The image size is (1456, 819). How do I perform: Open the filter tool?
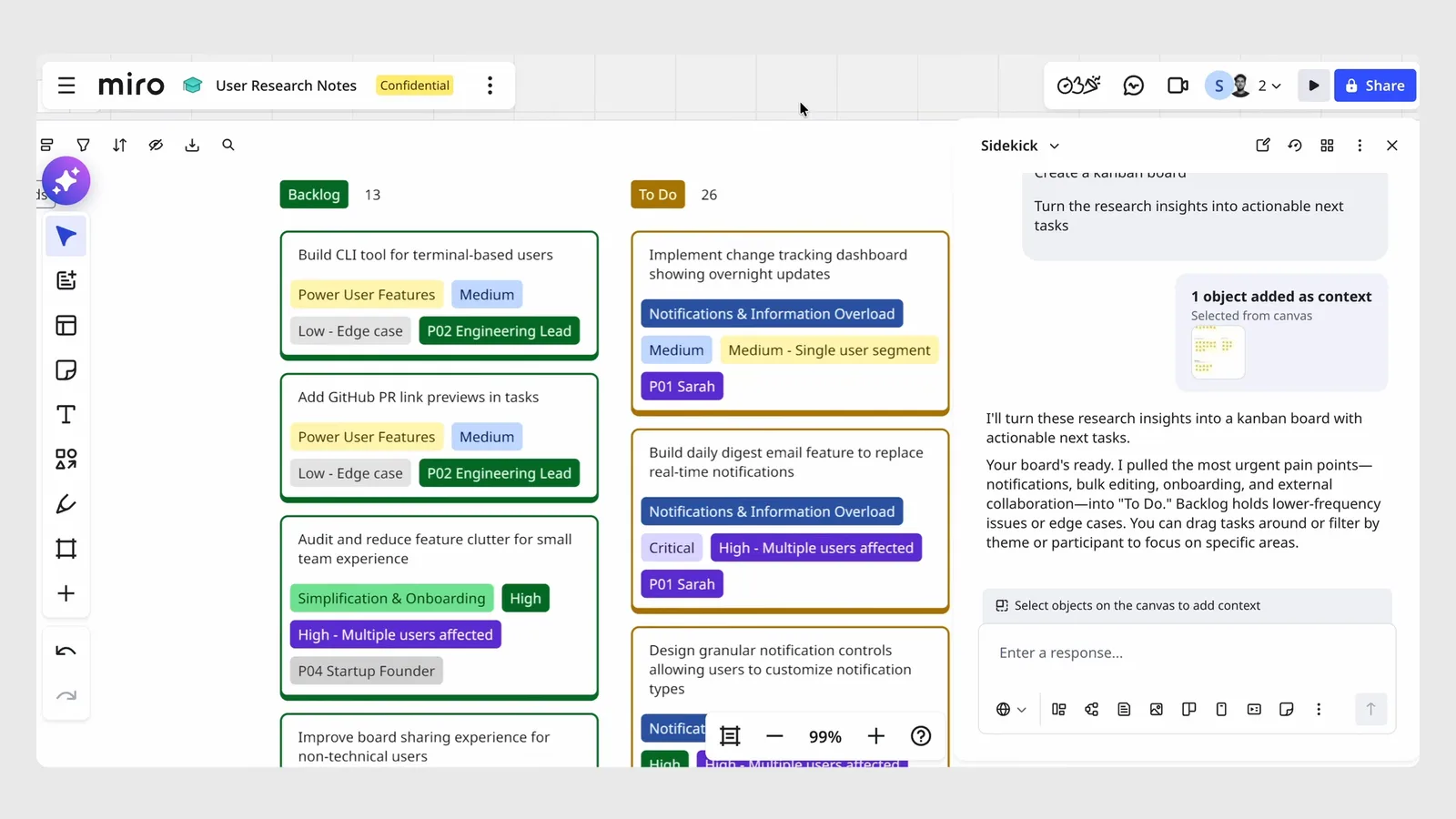tap(83, 145)
